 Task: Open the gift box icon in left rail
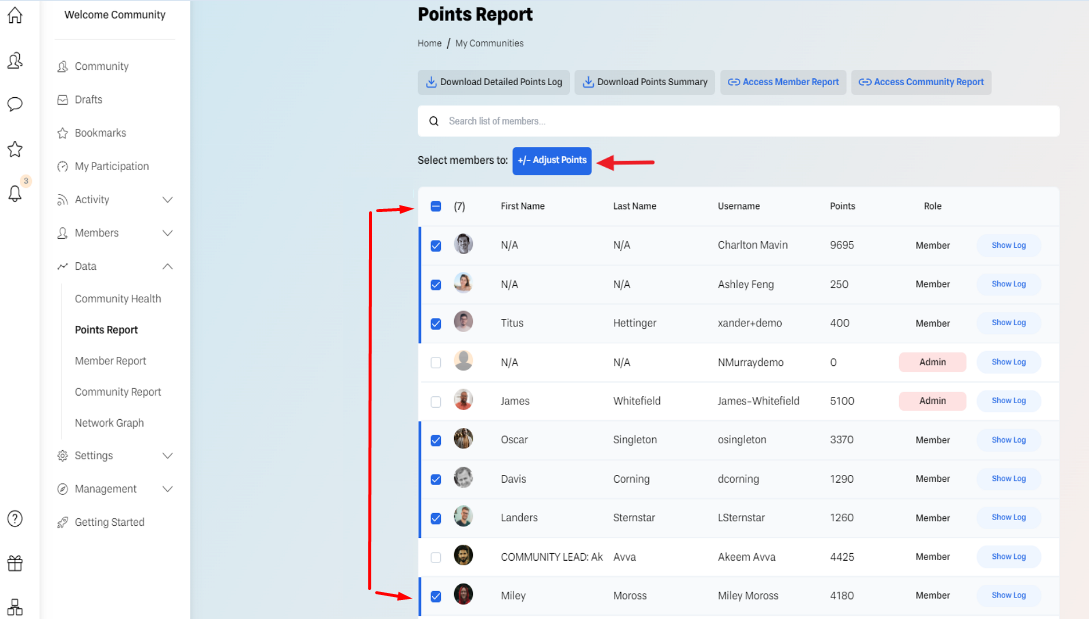point(15,563)
